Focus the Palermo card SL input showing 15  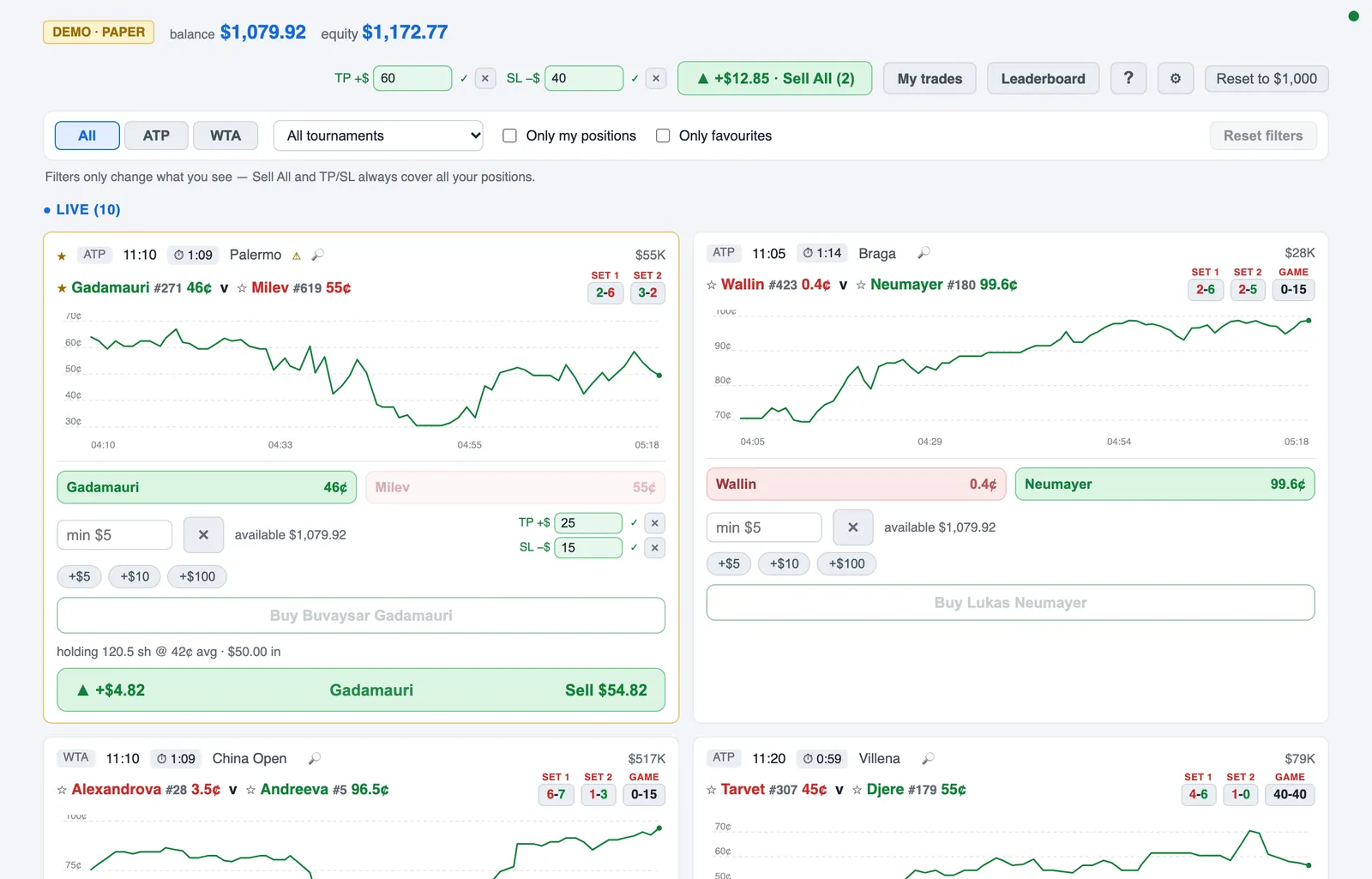(588, 548)
